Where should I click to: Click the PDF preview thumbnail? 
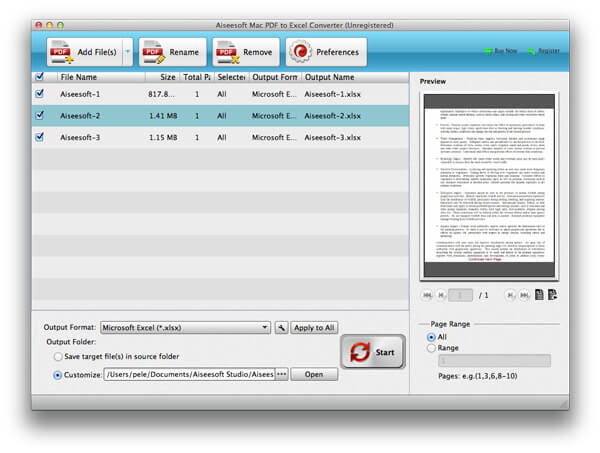click(x=489, y=186)
